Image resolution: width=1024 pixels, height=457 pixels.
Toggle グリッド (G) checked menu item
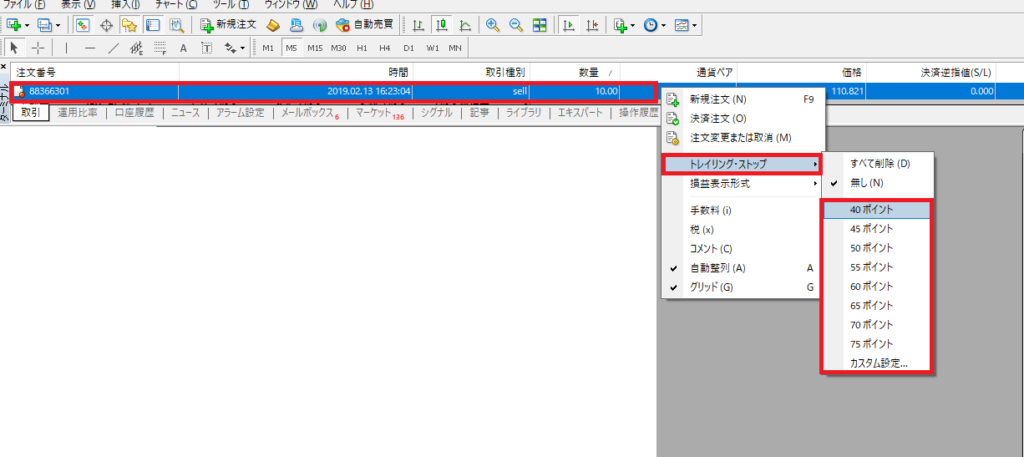(711, 287)
